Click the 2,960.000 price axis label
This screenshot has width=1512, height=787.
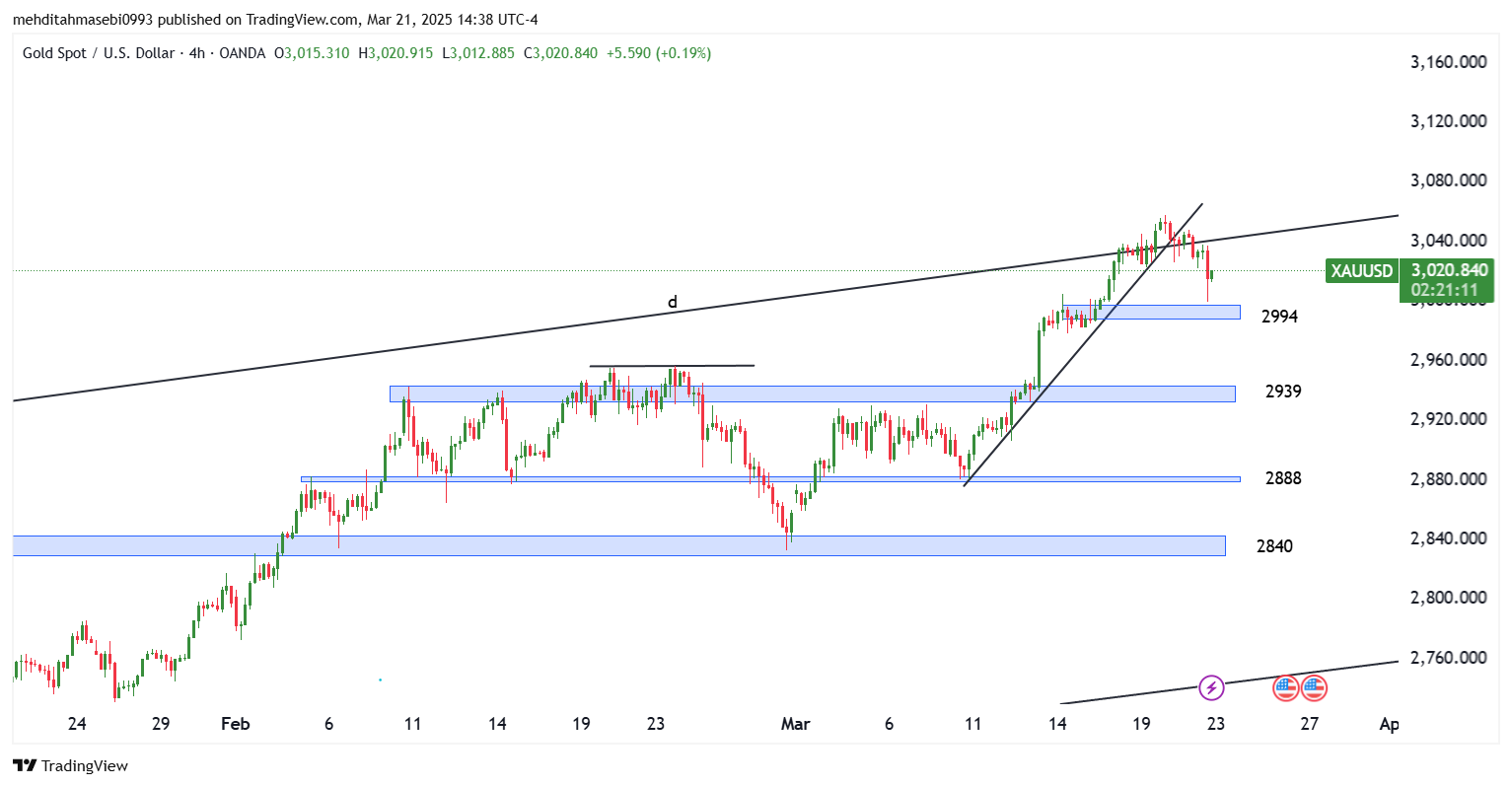1448,360
